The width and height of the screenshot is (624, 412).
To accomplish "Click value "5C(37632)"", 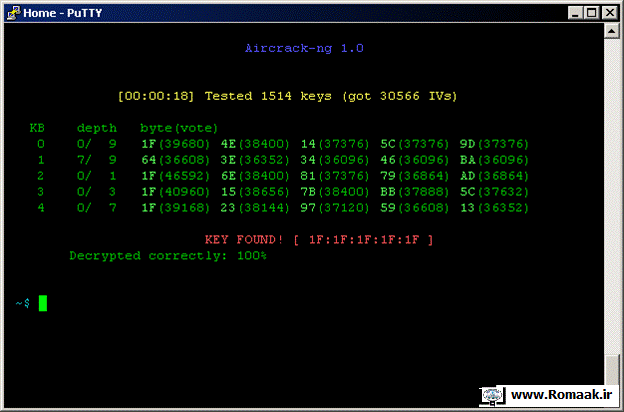I will click(494, 192).
